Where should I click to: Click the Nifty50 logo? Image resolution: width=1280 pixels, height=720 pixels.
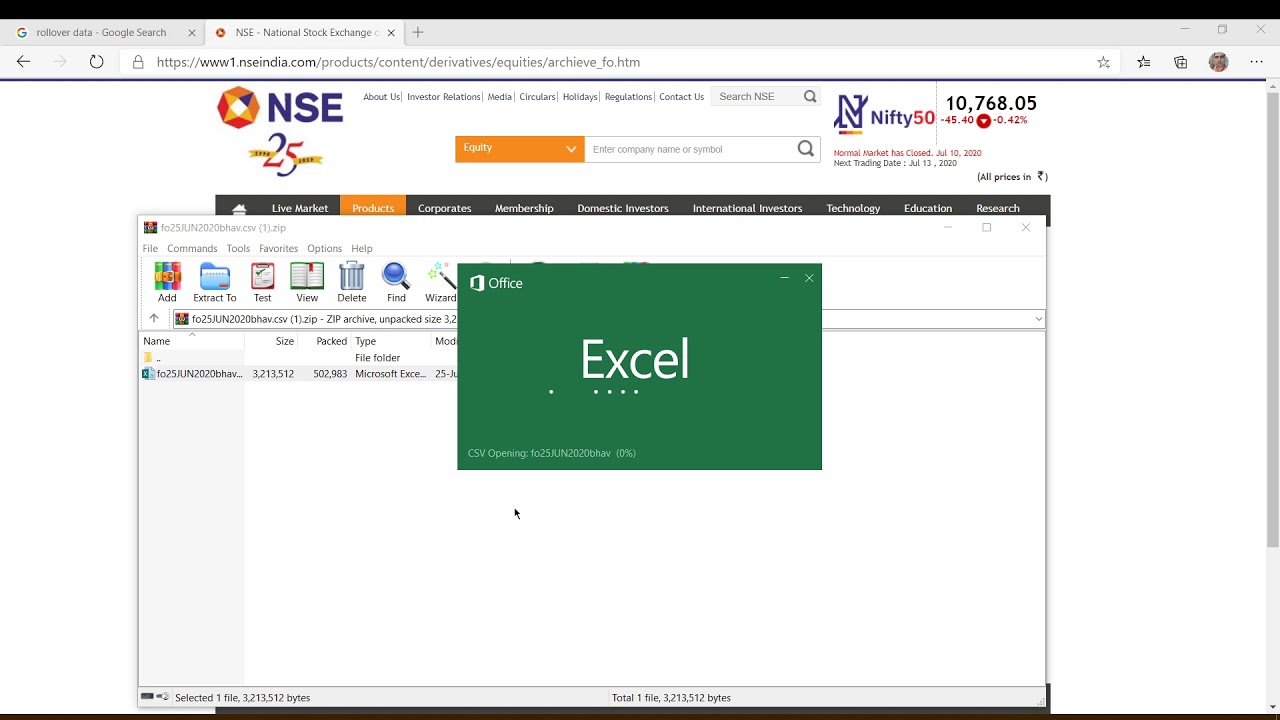[x=884, y=115]
